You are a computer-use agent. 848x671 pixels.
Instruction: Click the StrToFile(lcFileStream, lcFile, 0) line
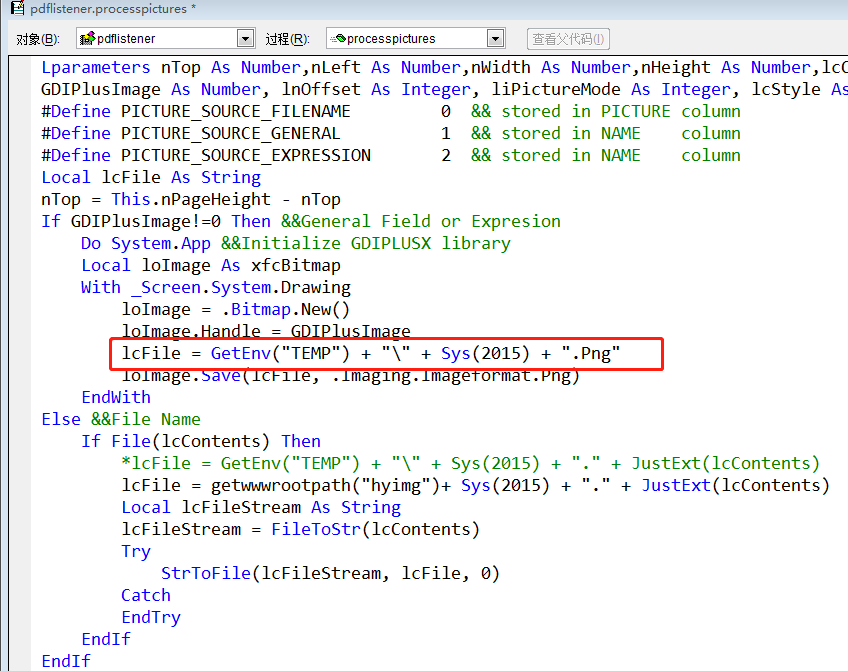pyautogui.click(x=330, y=574)
